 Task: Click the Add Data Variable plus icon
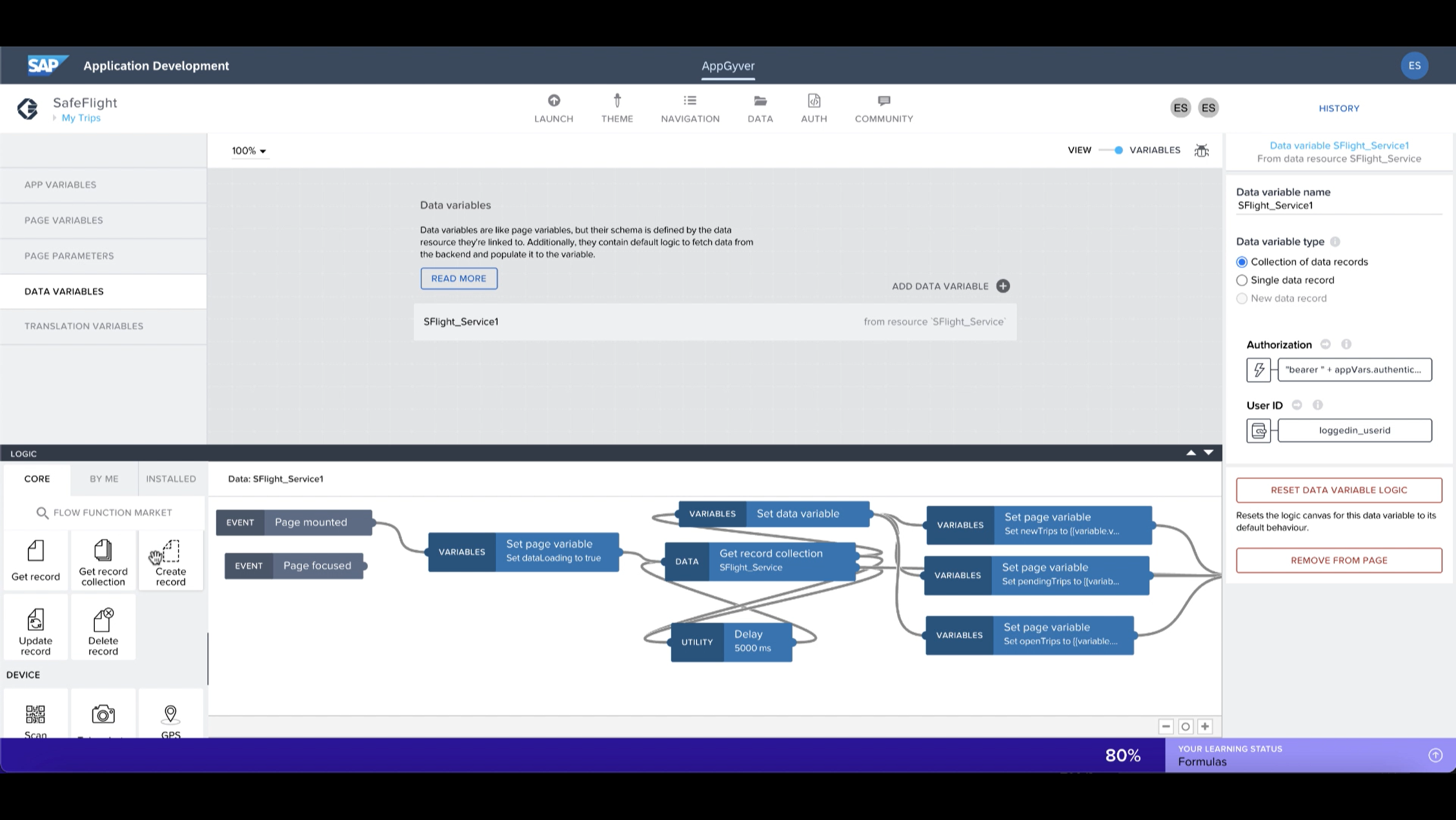point(1003,286)
